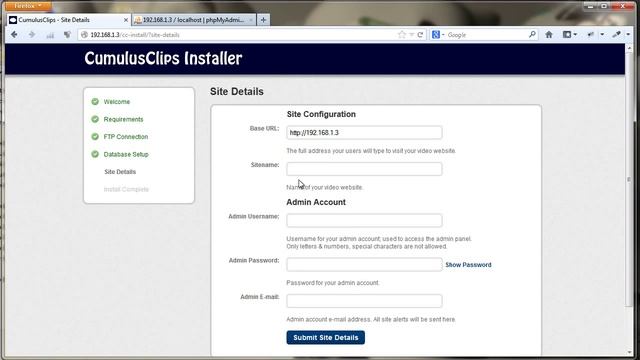Go back using the browser back arrow
This screenshot has width=640, height=360.
point(14,35)
